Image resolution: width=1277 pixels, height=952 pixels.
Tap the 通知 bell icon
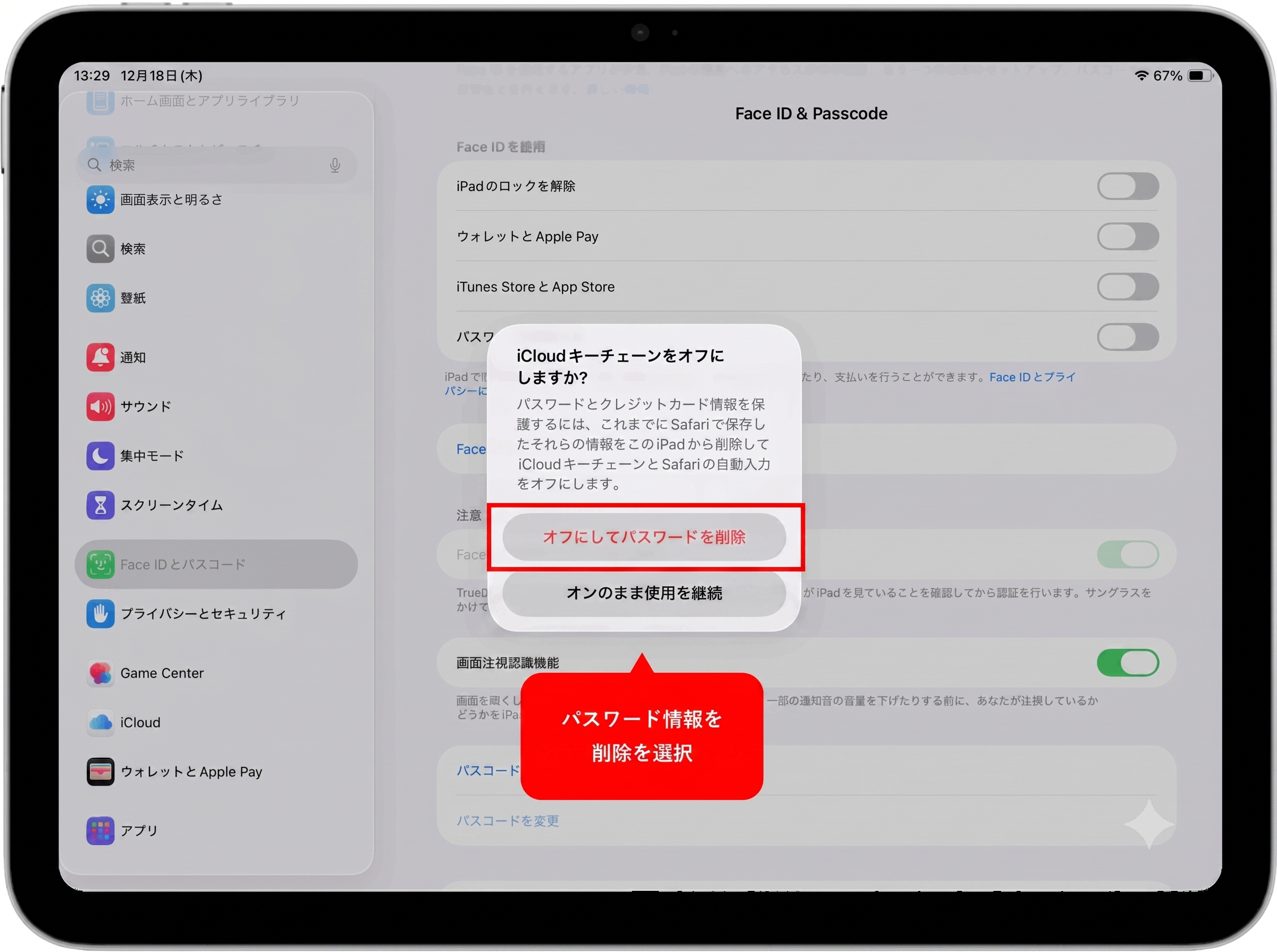101,357
